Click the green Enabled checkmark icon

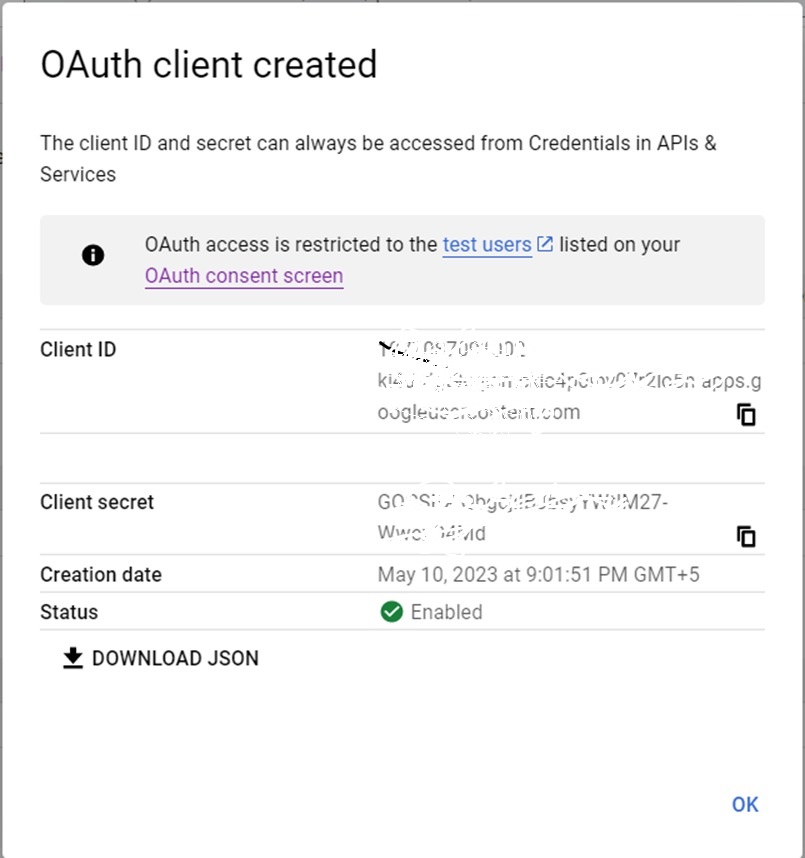tap(392, 612)
